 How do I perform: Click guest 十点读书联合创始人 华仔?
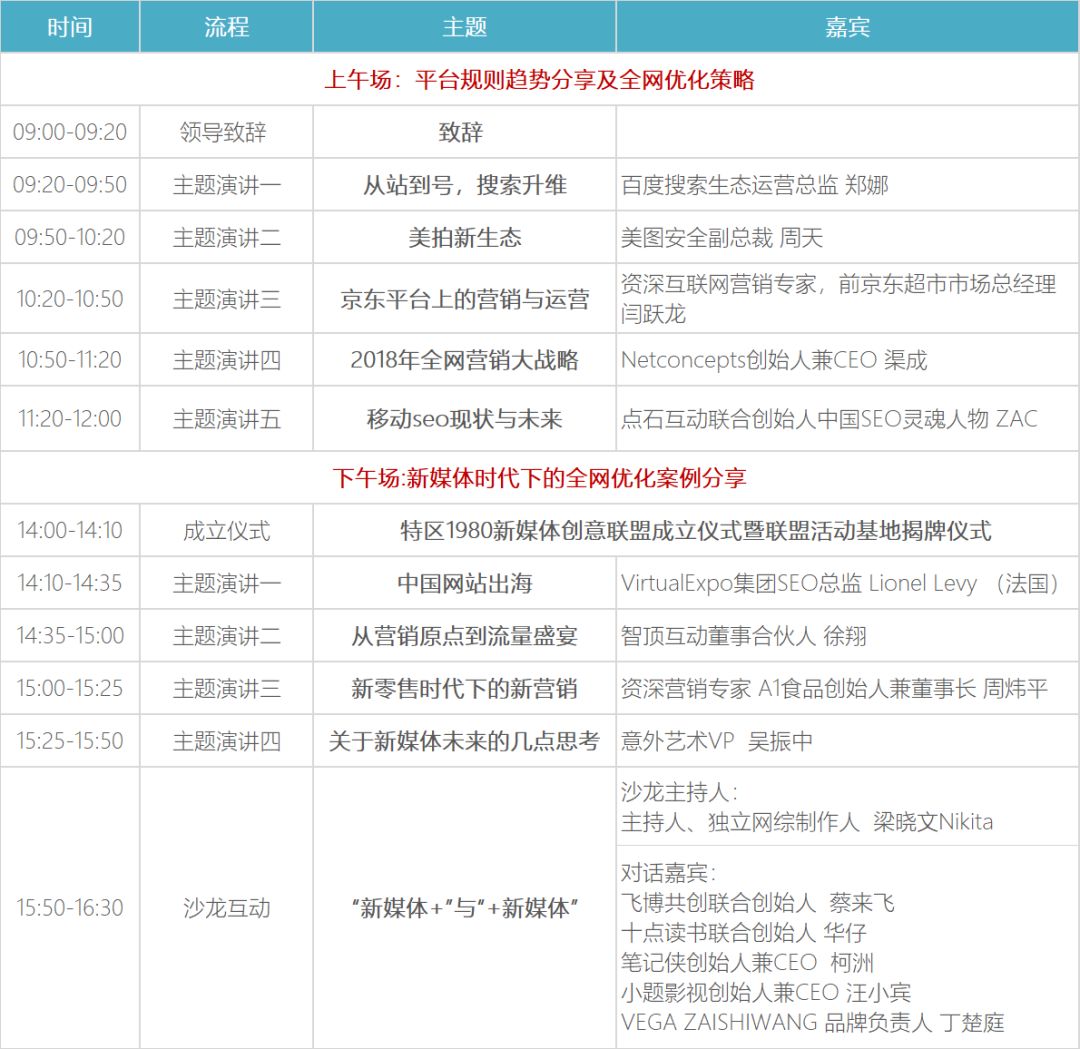[x=743, y=933]
